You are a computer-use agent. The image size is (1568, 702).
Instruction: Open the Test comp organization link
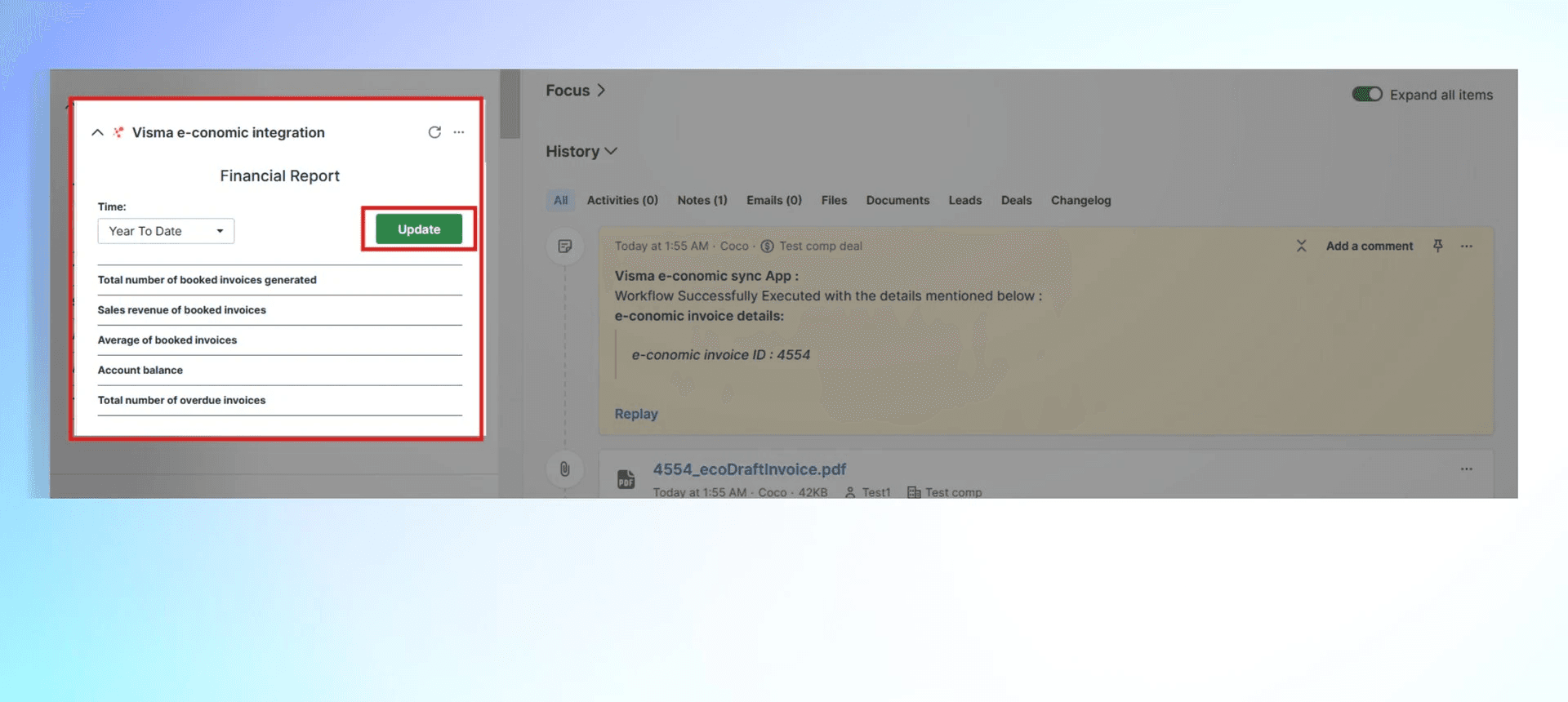954,492
